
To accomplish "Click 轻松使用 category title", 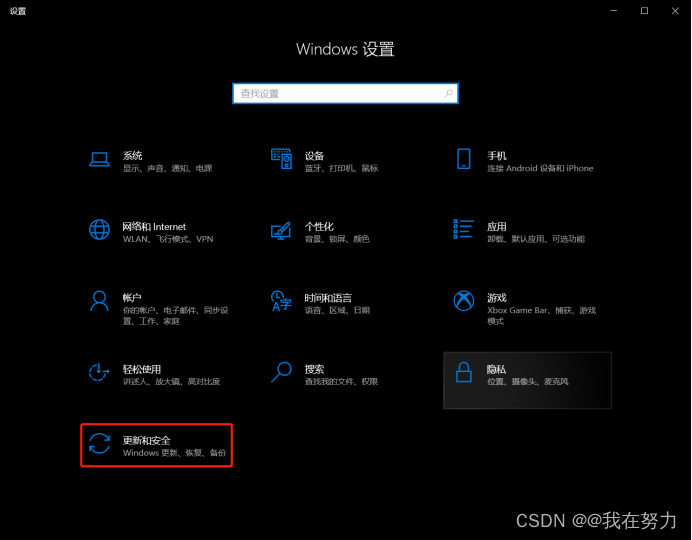I will 142,369.
